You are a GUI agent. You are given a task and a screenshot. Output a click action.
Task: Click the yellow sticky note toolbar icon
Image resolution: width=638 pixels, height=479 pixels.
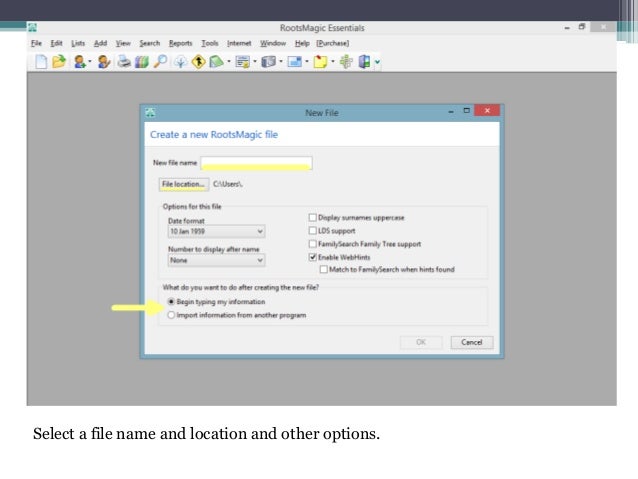coord(321,62)
